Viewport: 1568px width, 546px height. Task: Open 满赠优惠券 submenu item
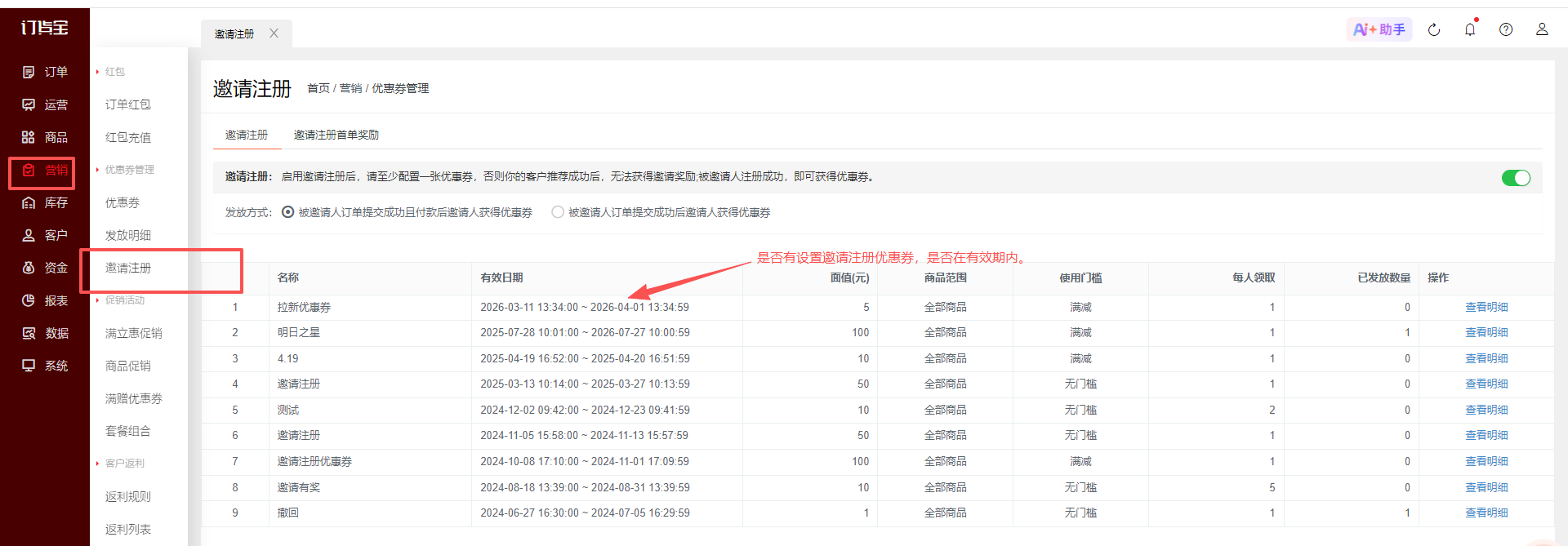[x=134, y=398]
